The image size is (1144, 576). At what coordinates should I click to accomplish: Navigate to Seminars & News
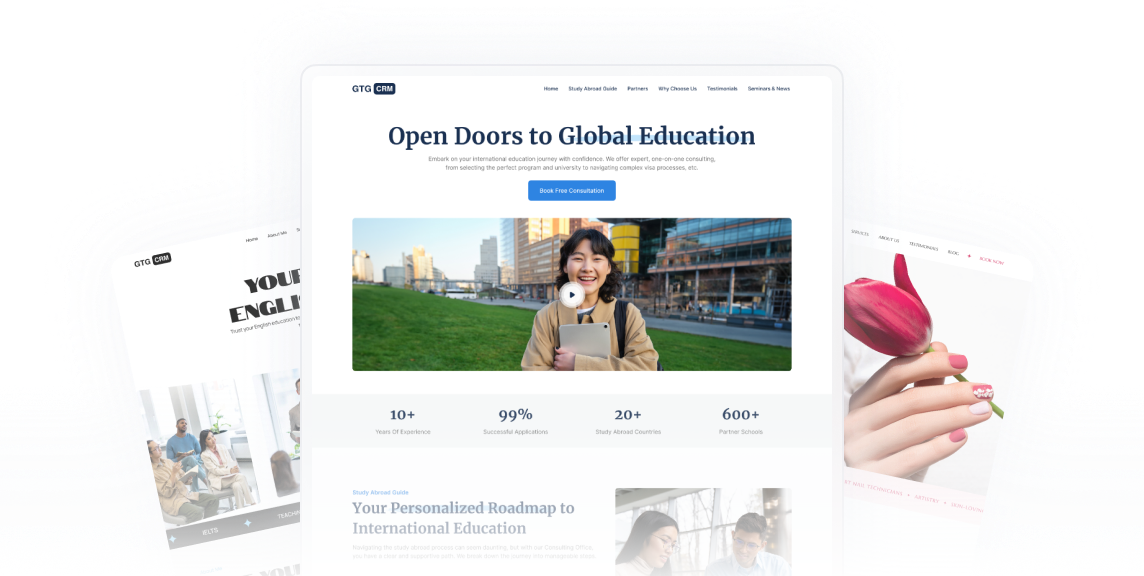click(768, 88)
